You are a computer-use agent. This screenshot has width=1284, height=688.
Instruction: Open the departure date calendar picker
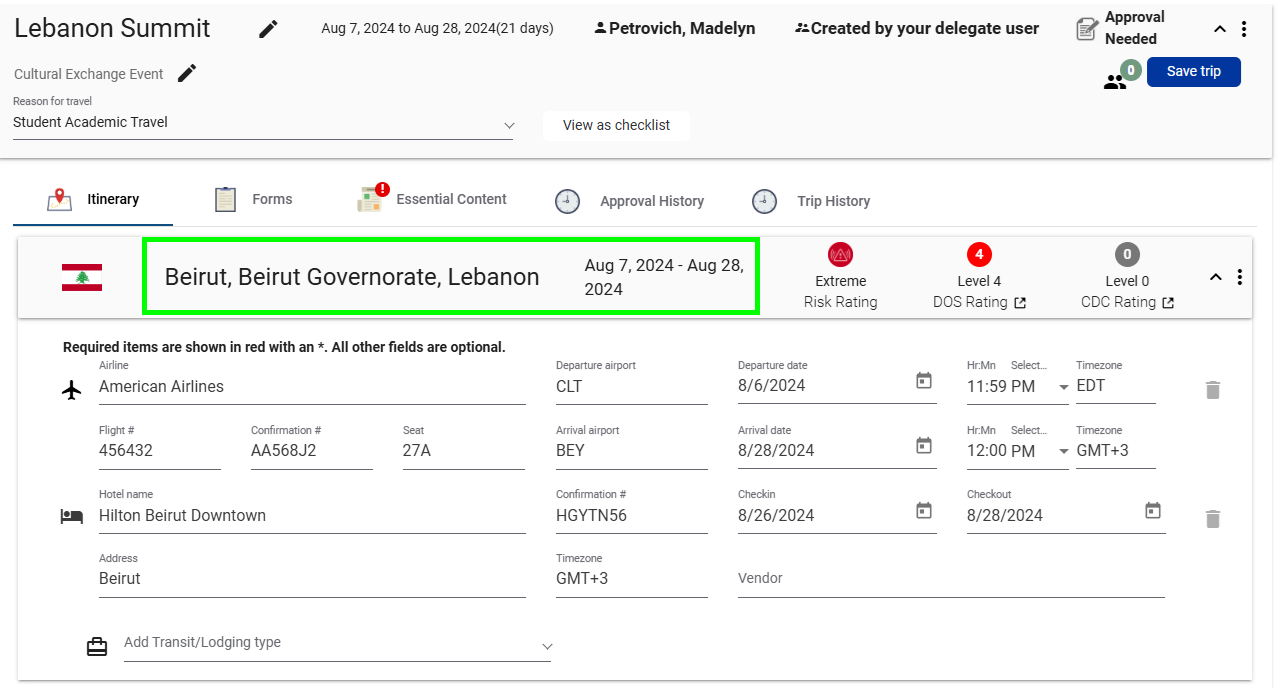point(924,381)
